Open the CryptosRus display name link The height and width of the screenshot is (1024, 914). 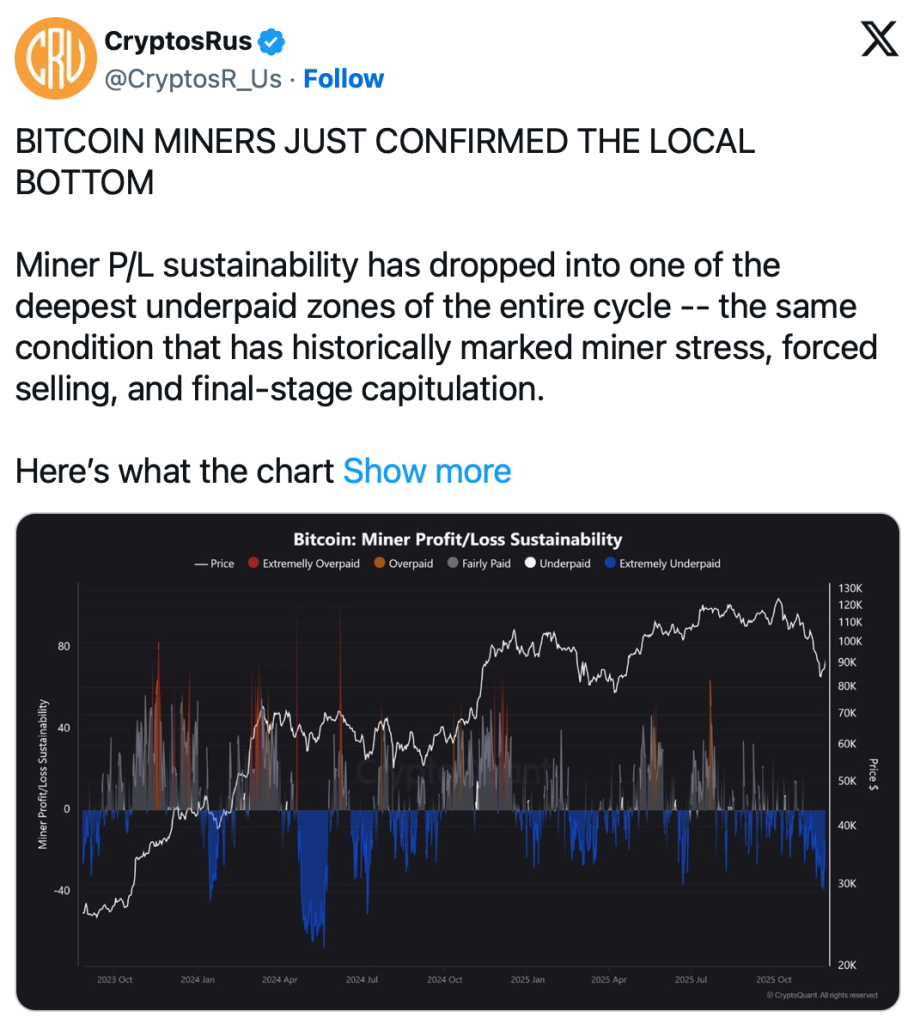click(x=178, y=42)
